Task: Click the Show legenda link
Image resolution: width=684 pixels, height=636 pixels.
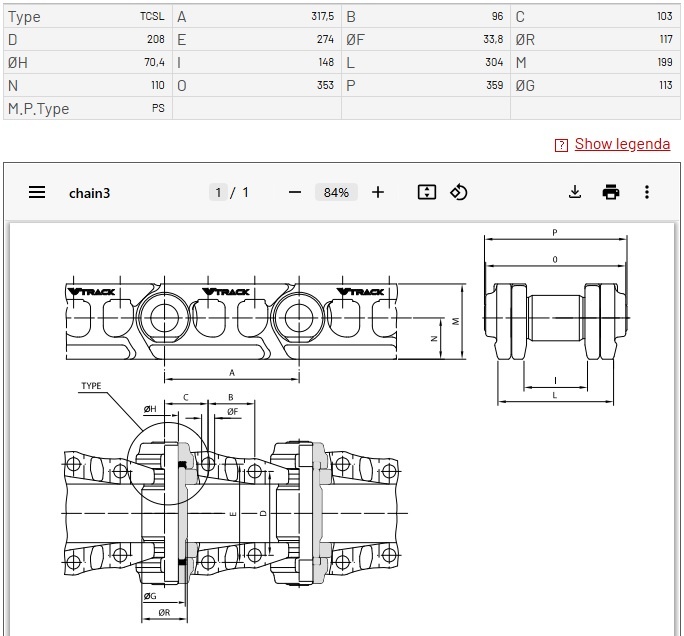Action: 622,144
